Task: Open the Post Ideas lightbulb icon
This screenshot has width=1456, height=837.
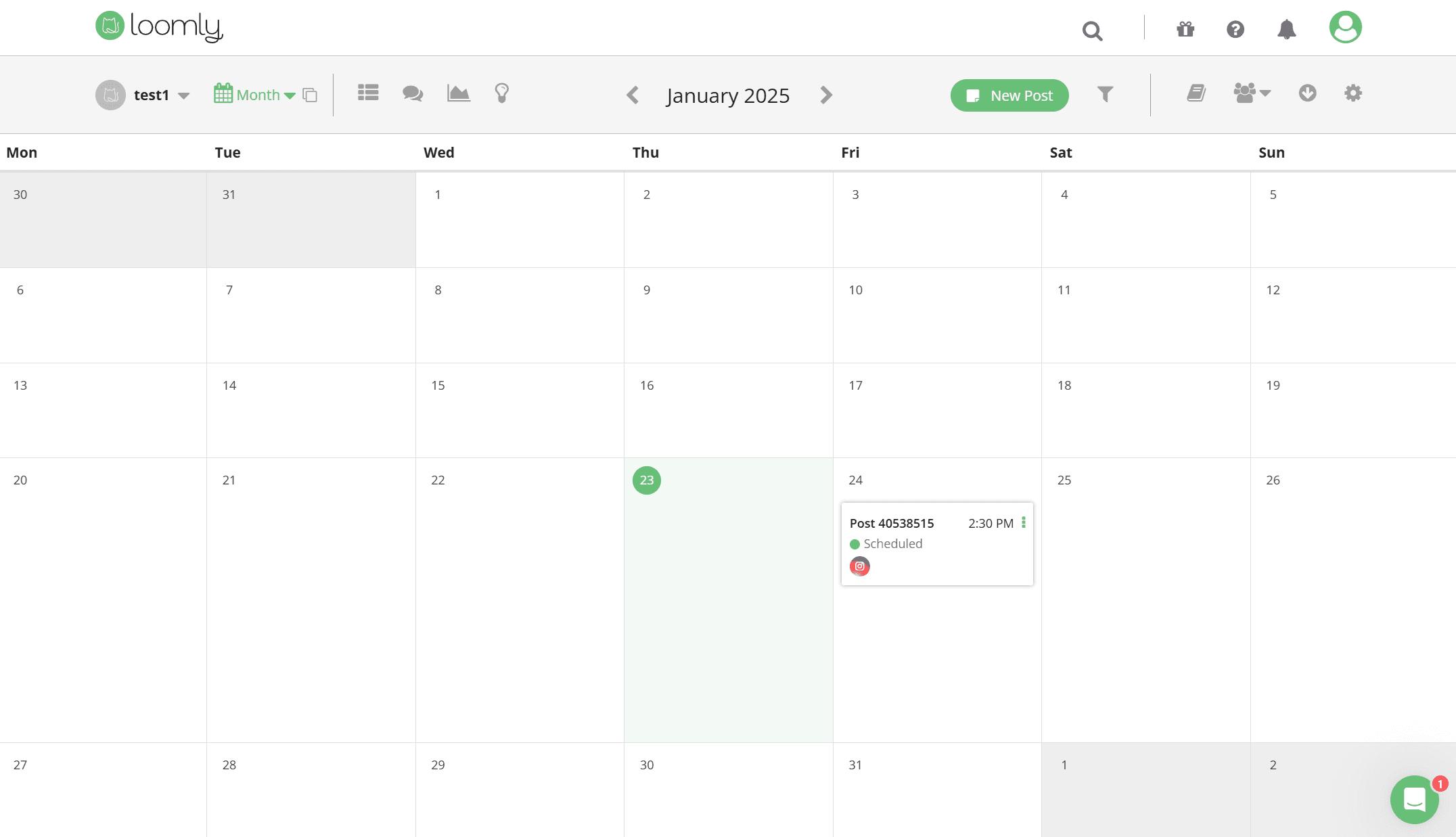Action: pyautogui.click(x=501, y=93)
